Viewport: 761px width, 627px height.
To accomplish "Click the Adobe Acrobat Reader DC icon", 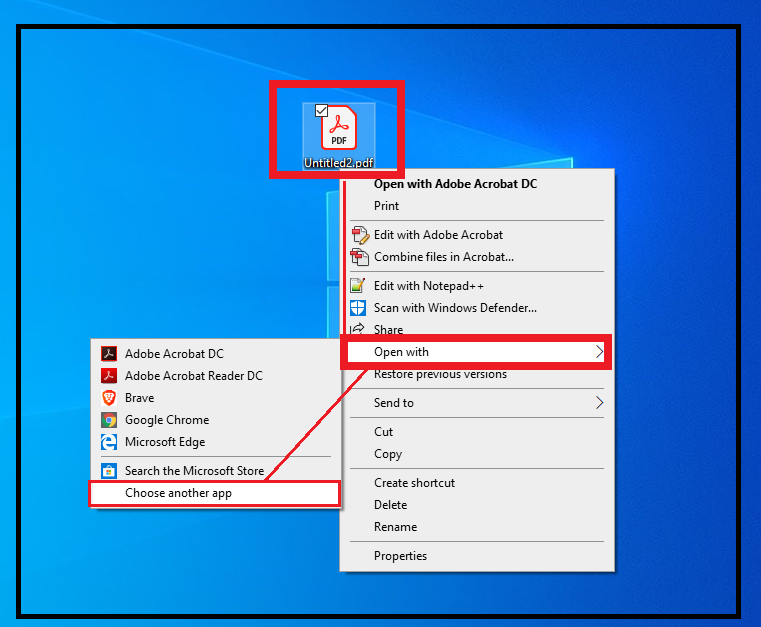I will point(109,375).
